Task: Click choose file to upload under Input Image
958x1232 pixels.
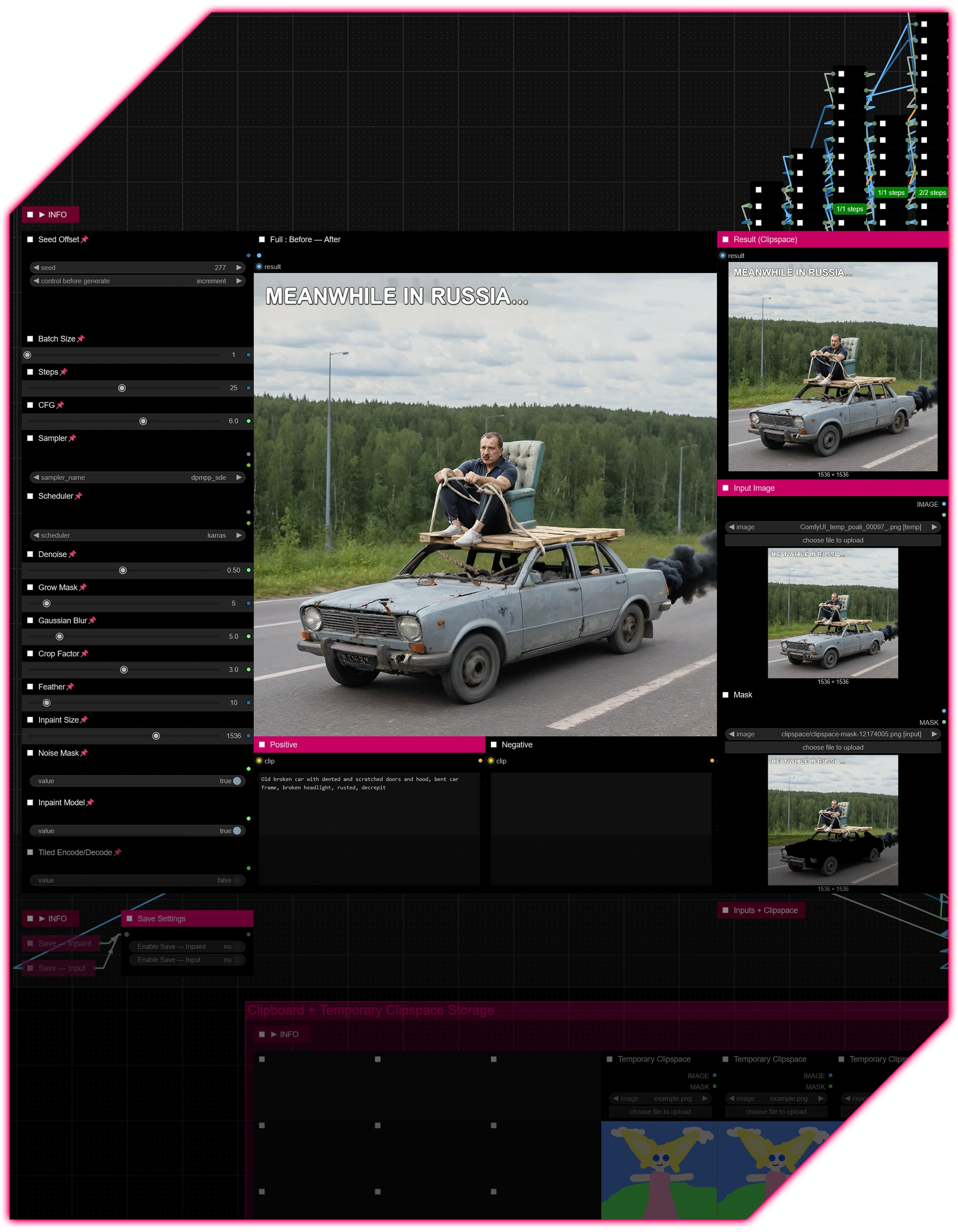Action: tap(832, 541)
